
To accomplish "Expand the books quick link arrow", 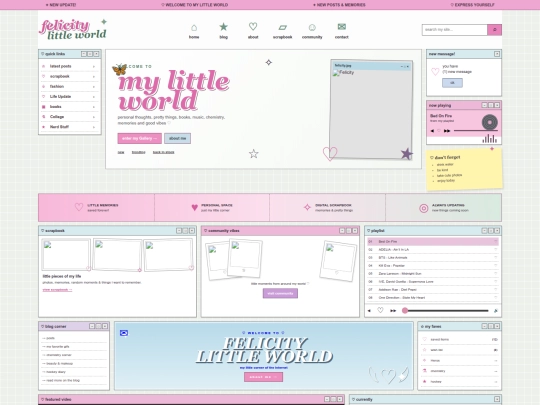I will (94, 107).
